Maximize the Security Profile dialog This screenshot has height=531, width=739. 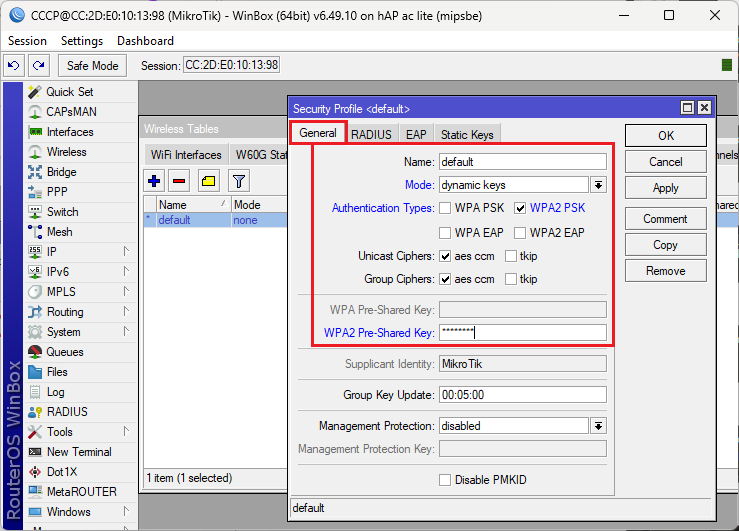(688, 108)
